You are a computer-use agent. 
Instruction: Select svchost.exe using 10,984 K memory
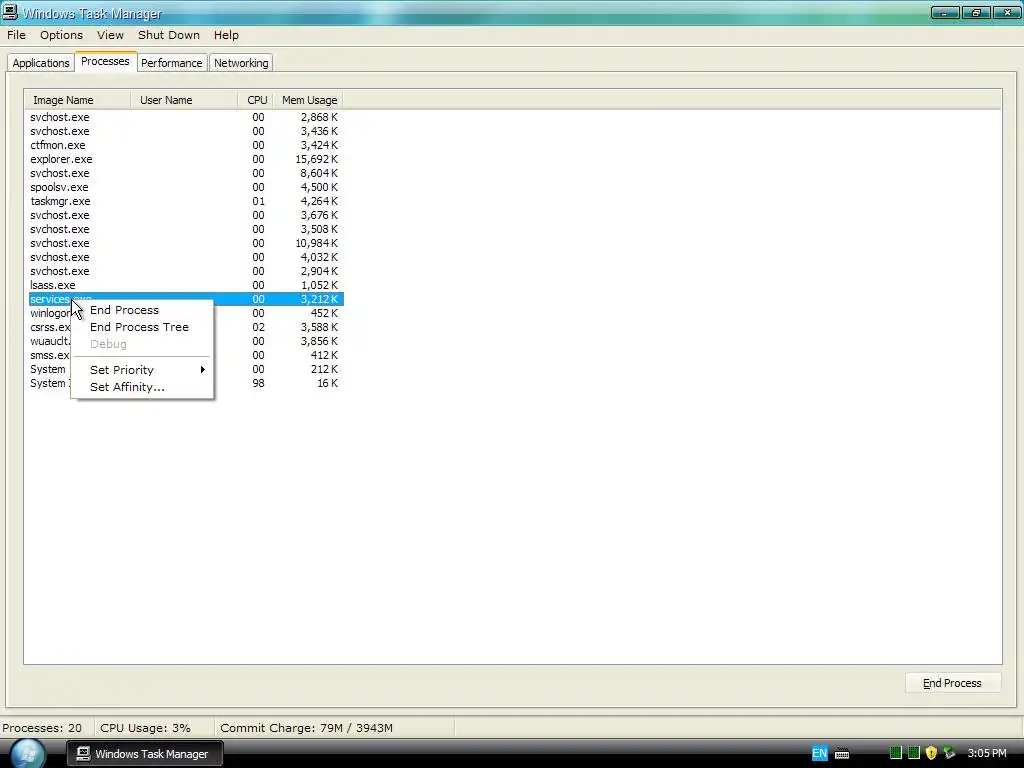tap(185, 243)
